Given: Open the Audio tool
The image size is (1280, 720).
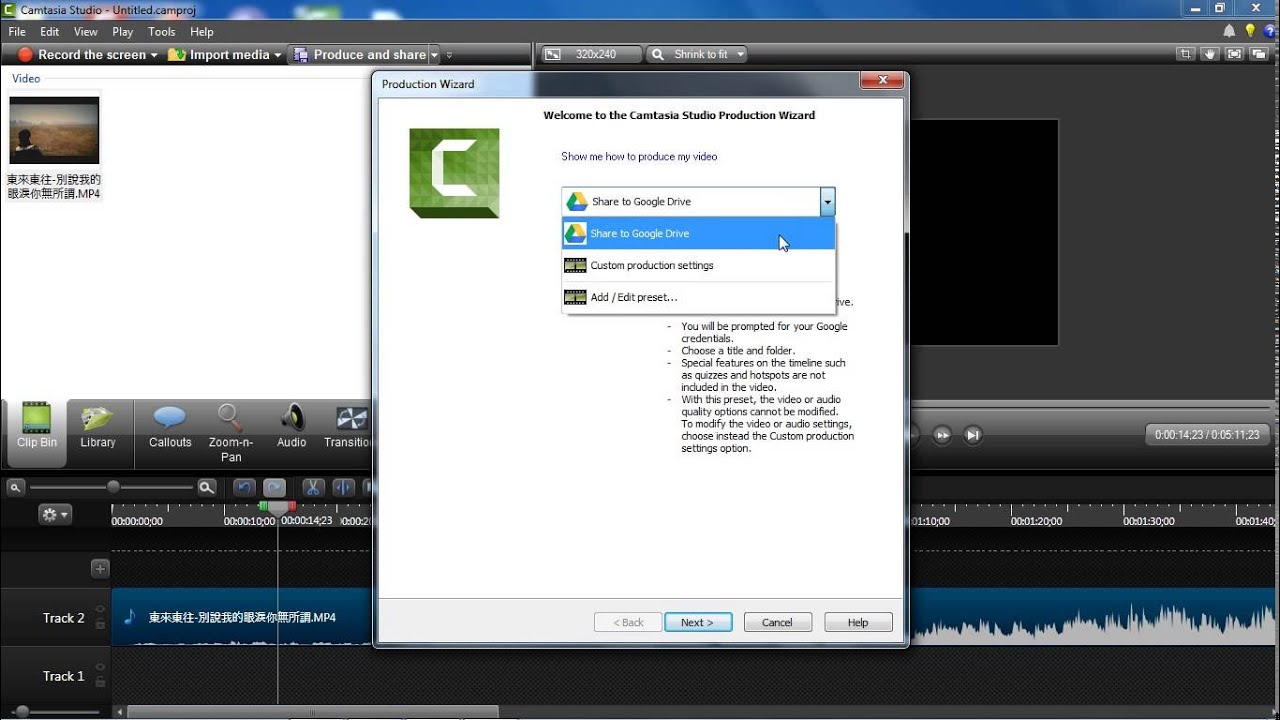Looking at the screenshot, I should (292, 428).
